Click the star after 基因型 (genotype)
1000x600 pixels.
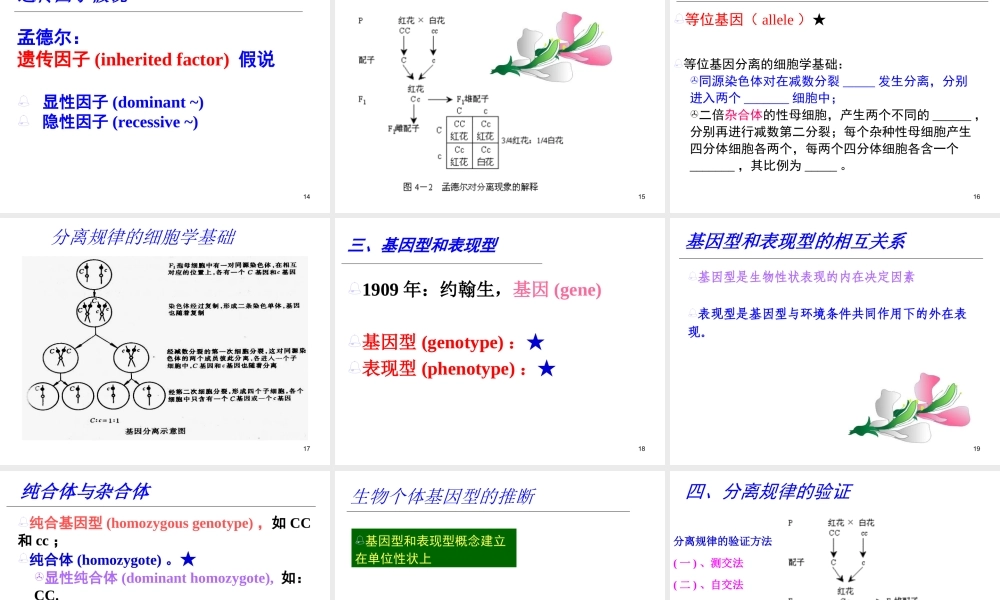[x=535, y=340]
